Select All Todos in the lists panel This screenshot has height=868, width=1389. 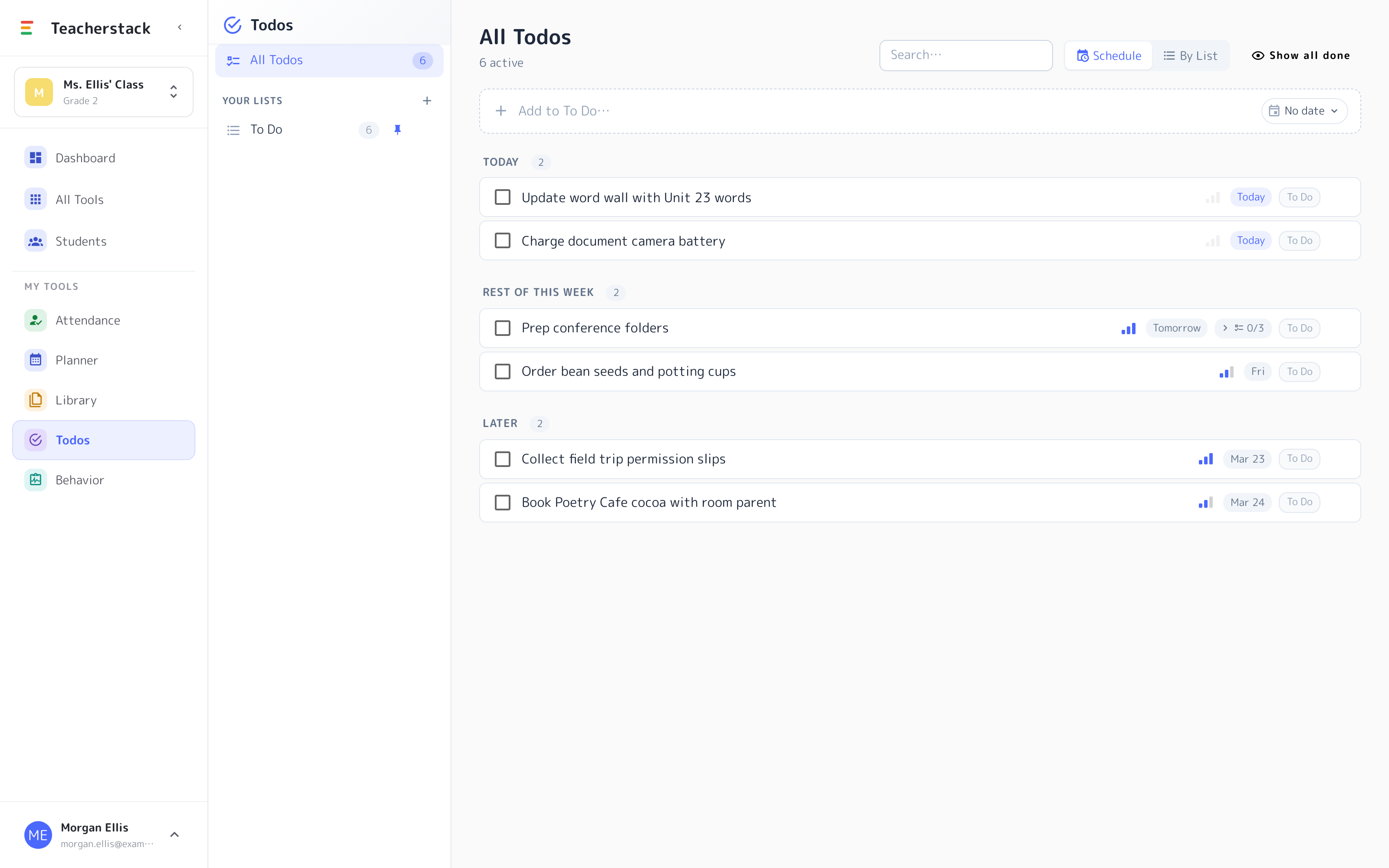tap(329, 60)
